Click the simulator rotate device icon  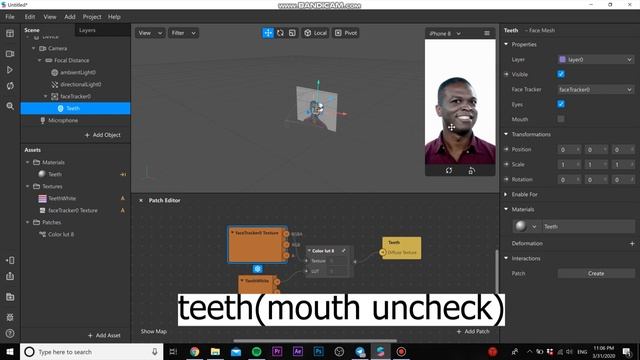(x=471, y=170)
